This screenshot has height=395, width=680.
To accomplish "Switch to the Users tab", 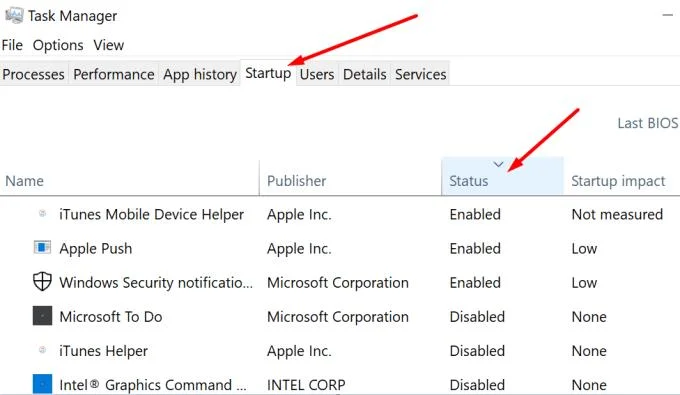I will coord(317,75).
